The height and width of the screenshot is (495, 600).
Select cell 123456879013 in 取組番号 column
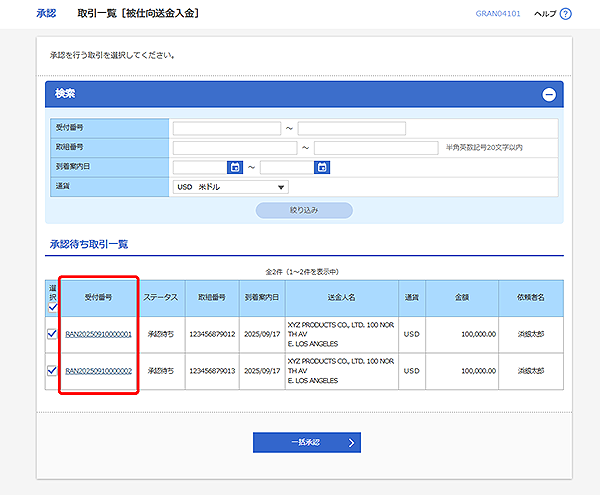click(212, 371)
